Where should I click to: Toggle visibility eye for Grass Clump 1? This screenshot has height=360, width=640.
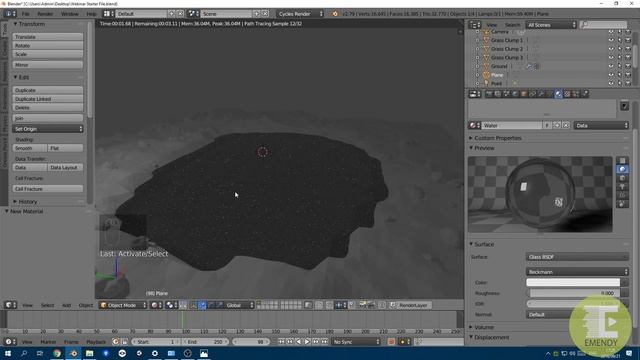pyautogui.click(x=611, y=40)
